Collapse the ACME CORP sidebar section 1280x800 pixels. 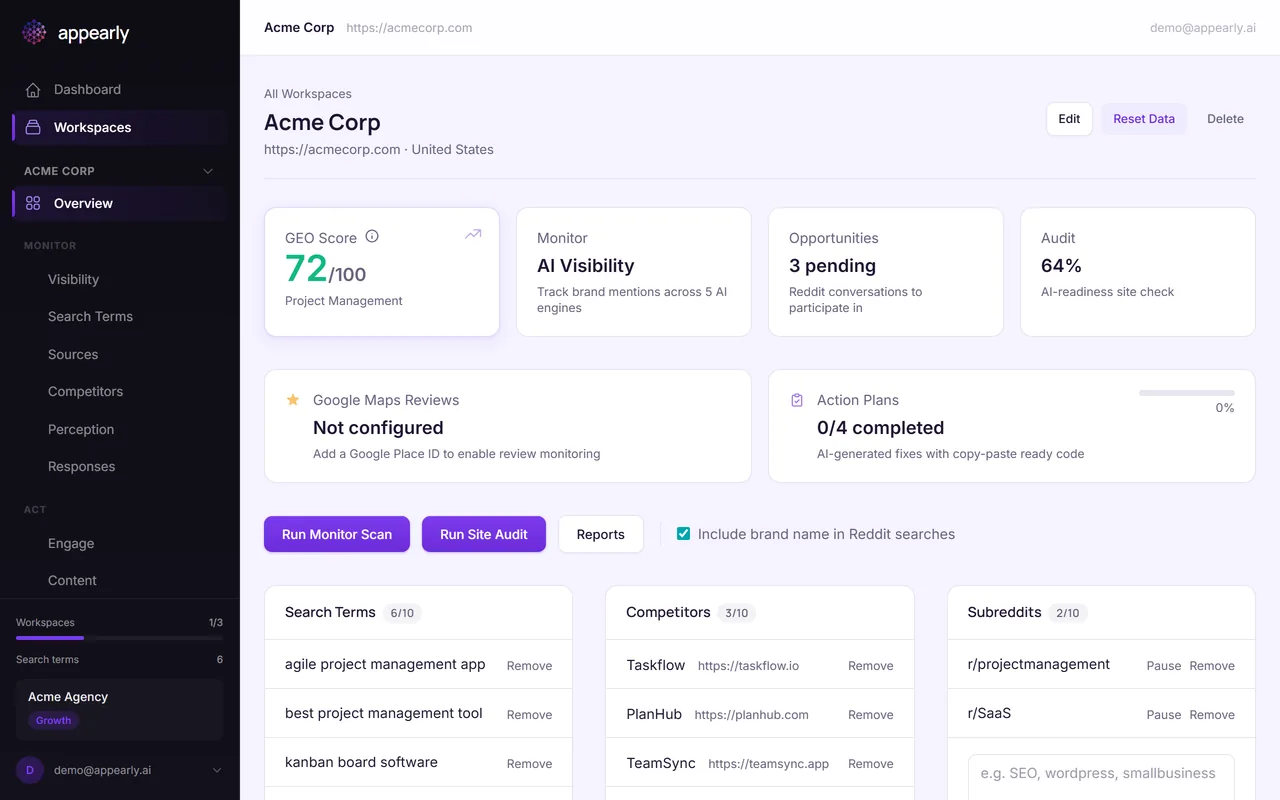coord(208,171)
